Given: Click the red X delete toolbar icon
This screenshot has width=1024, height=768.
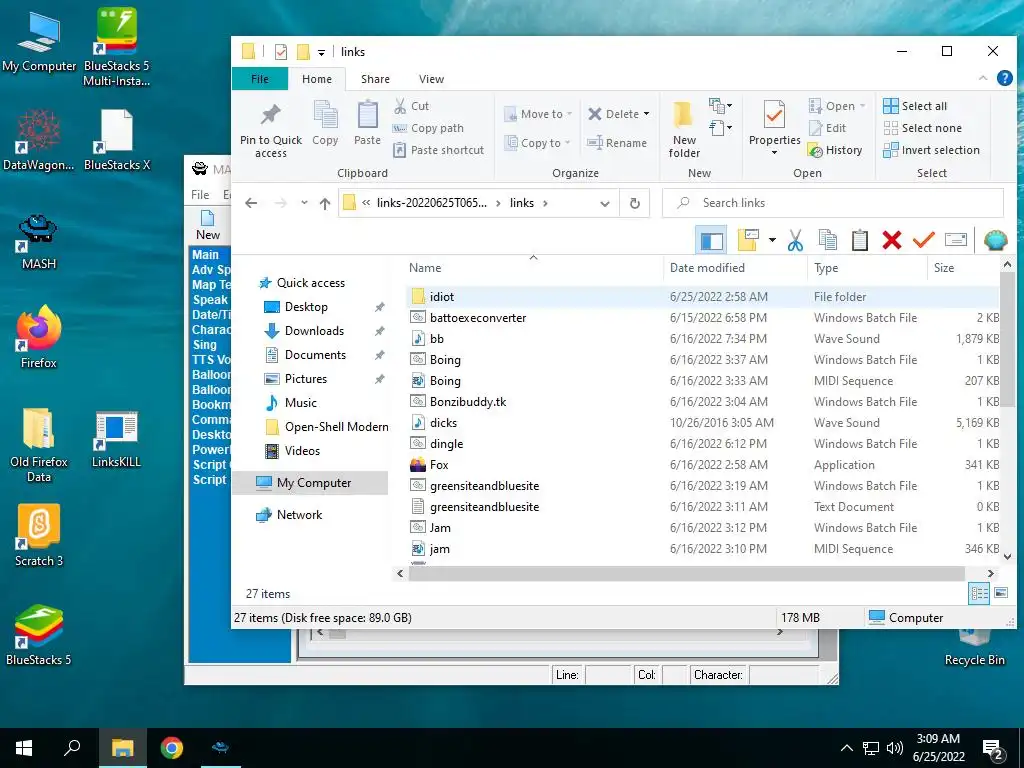Looking at the screenshot, I should point(891,240).
